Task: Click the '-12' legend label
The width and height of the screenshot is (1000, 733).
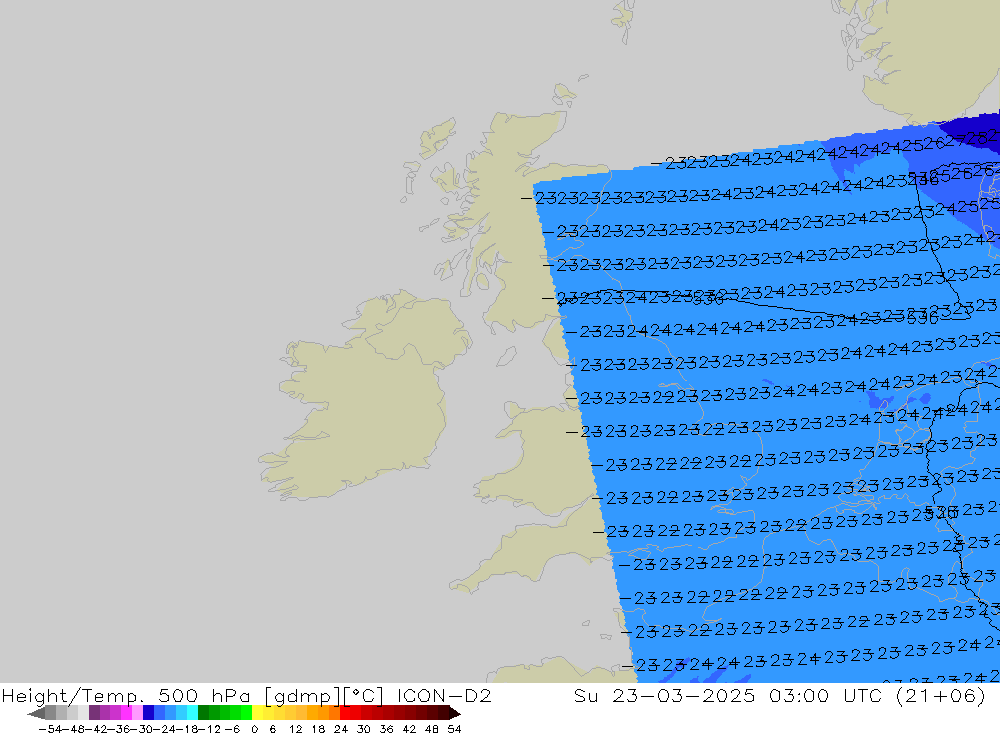Action: (x=211, y=729)
